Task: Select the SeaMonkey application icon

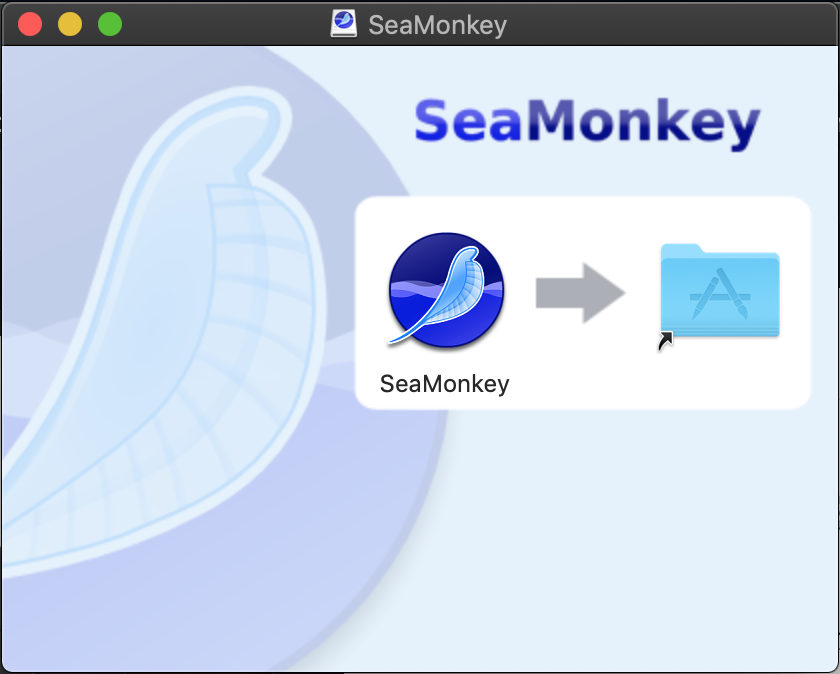Action: pos(446,290)
